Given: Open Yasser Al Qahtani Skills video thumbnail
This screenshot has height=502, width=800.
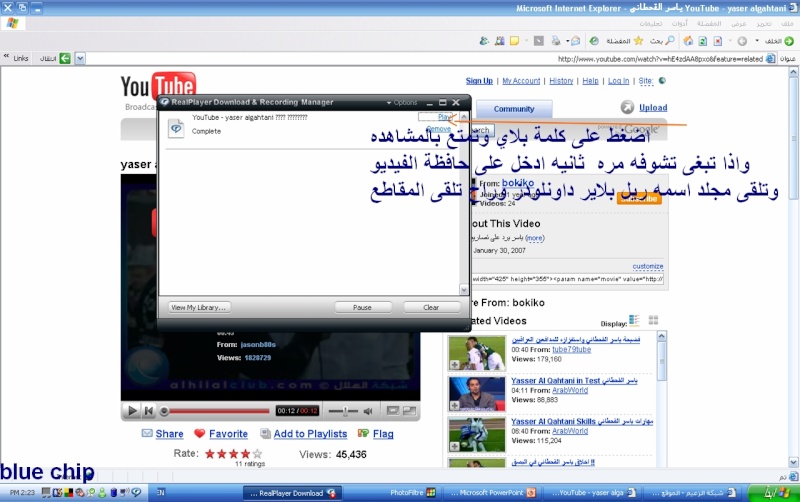Looking at the screenshot, I should tap(477, 435).
